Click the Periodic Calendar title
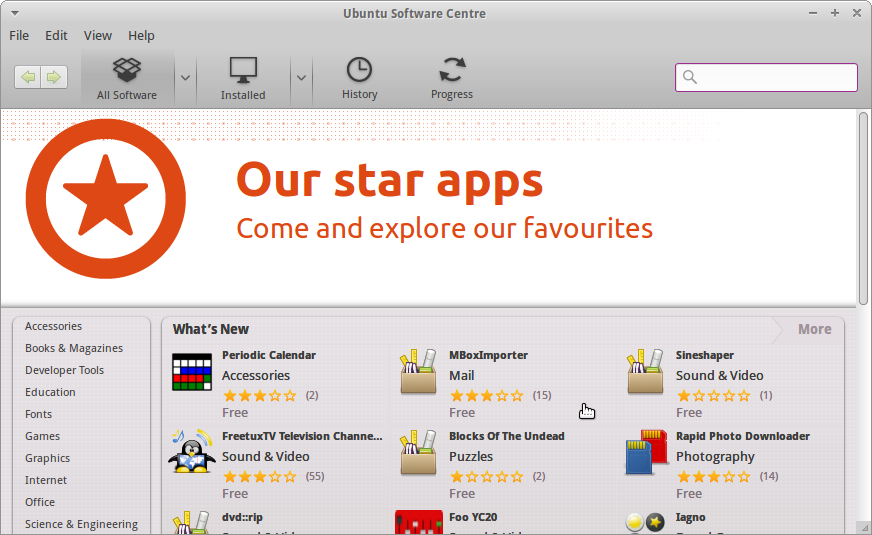The height and width of the screenshot is (535, 872). (269, 355)
